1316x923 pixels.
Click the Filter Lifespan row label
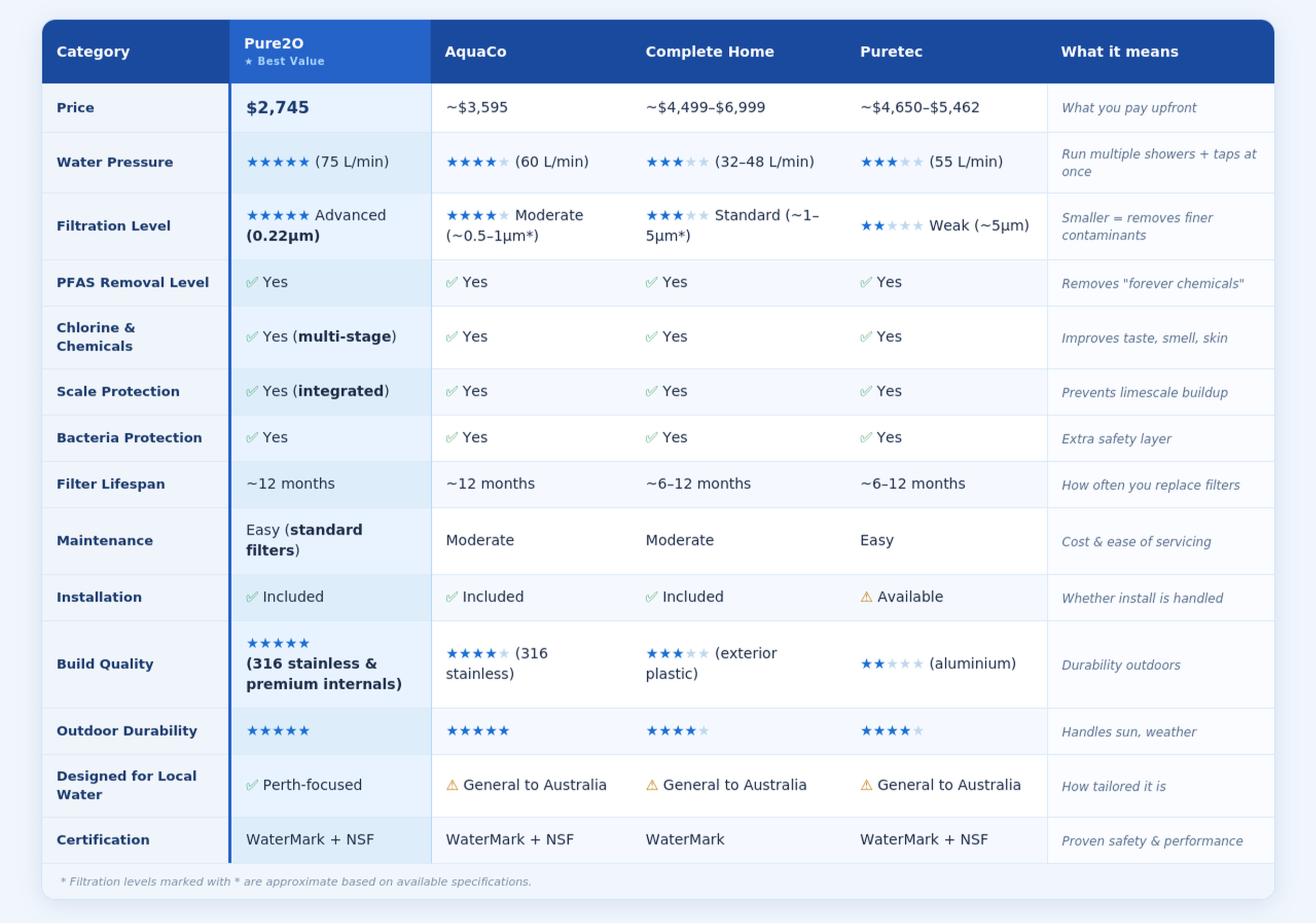(111, 484)
